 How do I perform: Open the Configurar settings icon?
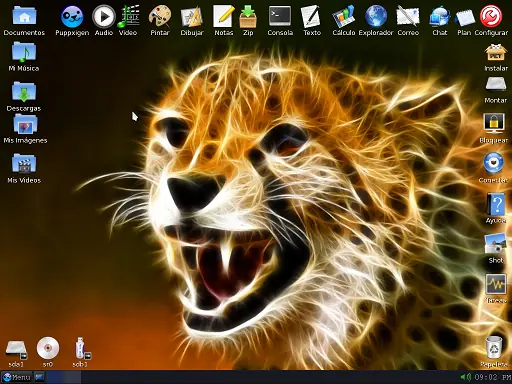pyautogui.click(x=491, y=16)
